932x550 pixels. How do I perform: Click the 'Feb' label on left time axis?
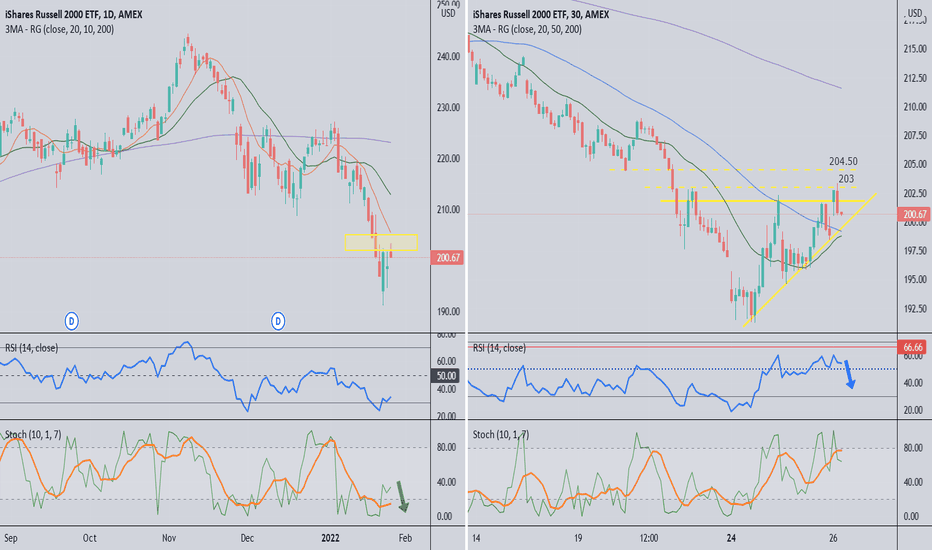pos(405,538)
